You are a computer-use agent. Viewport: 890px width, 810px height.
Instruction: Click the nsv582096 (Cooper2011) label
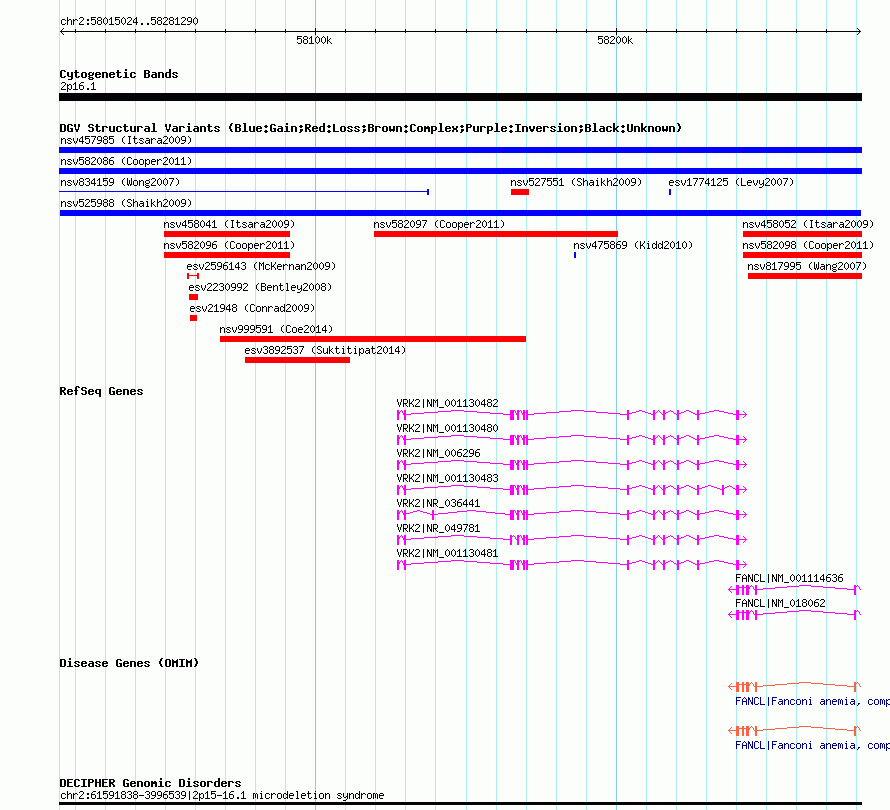[229, 245]
